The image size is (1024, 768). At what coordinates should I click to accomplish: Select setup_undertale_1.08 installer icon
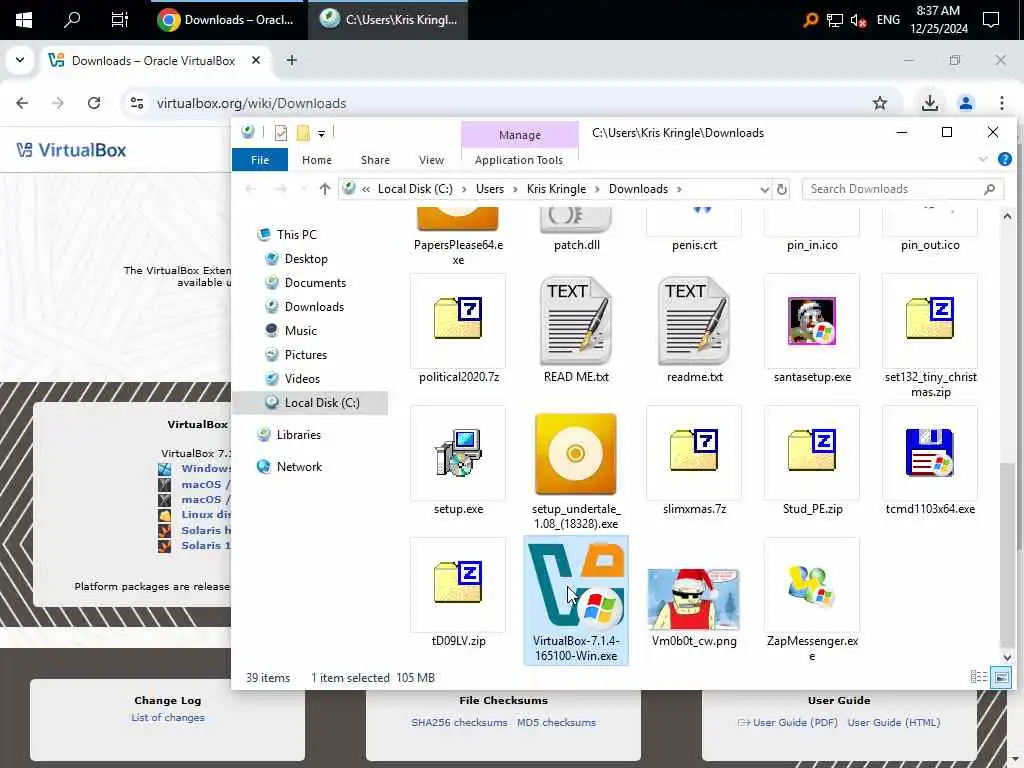[575, 453]
